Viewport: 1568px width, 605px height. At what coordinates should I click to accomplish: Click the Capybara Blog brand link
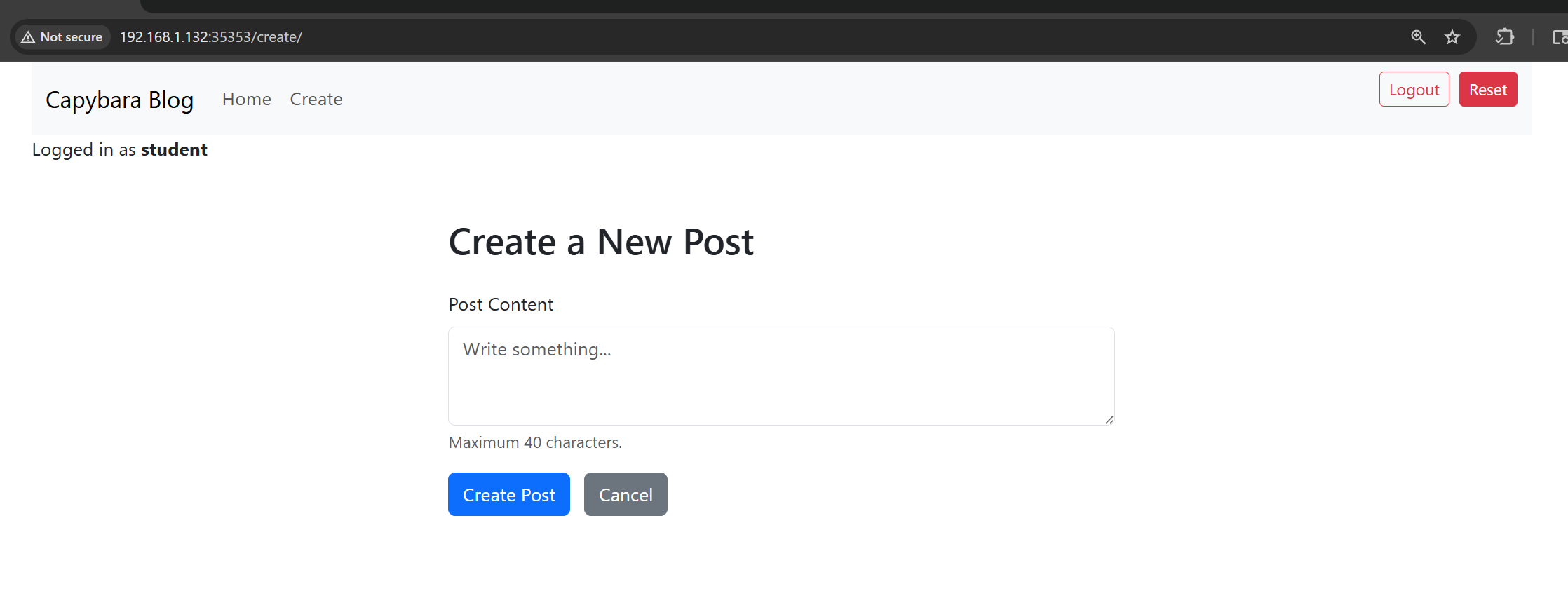[119, 100]
